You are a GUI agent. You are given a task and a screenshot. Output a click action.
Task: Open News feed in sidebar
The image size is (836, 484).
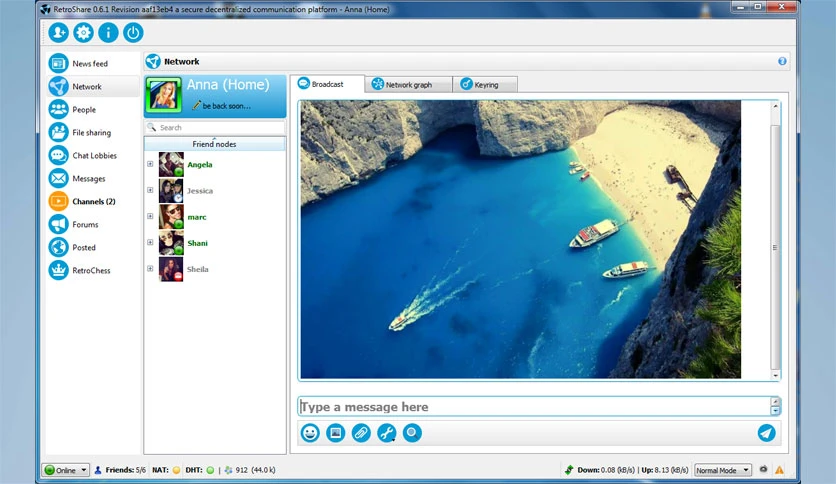coord(93,63)
